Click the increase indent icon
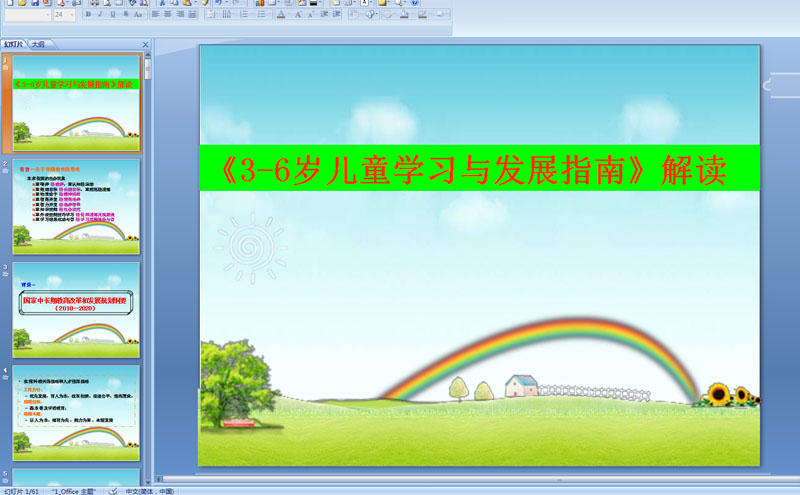 tap(337, 14)
